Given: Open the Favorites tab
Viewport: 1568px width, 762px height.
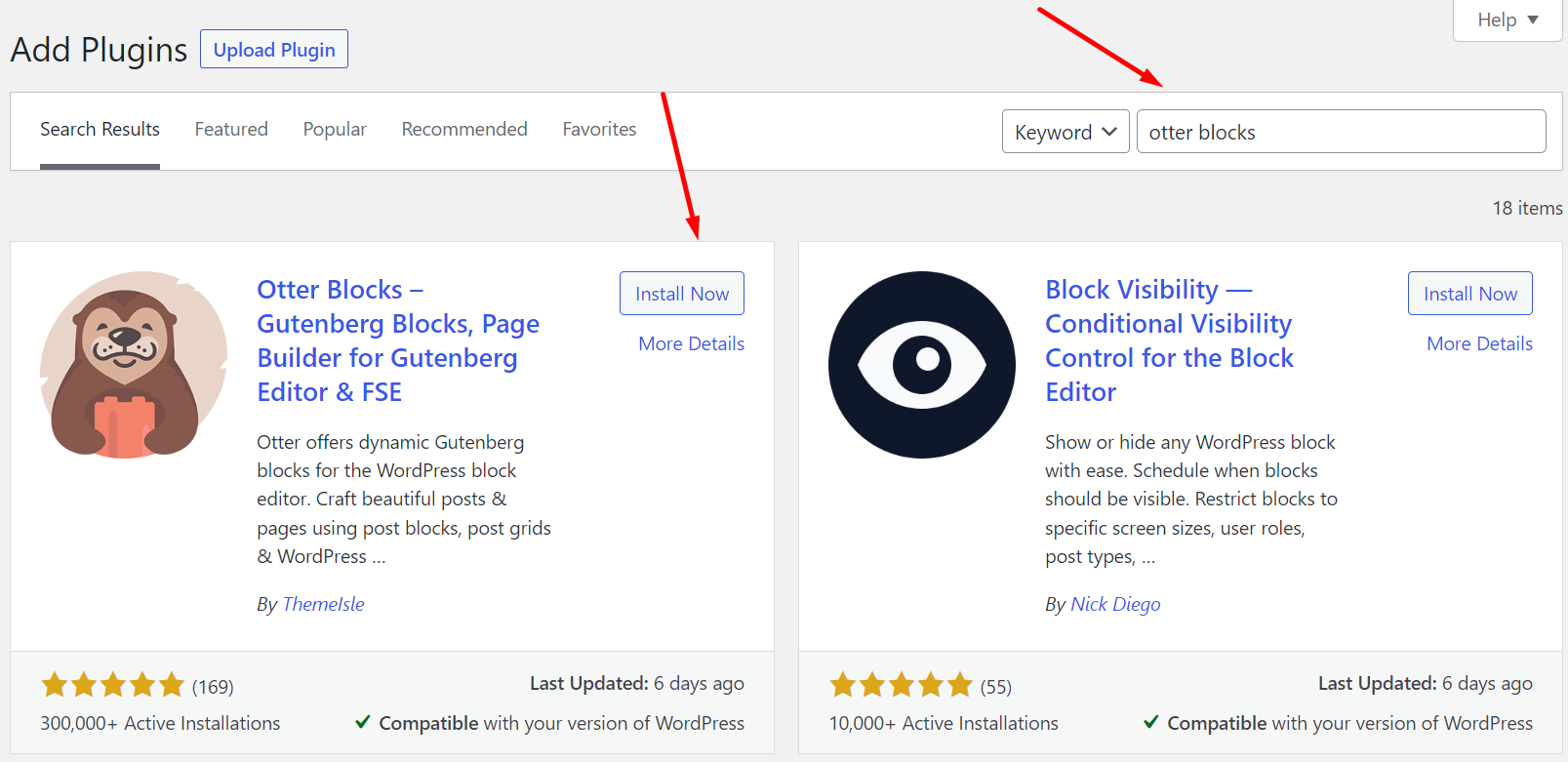Looking at the screenshot, I should pos(599,129).
